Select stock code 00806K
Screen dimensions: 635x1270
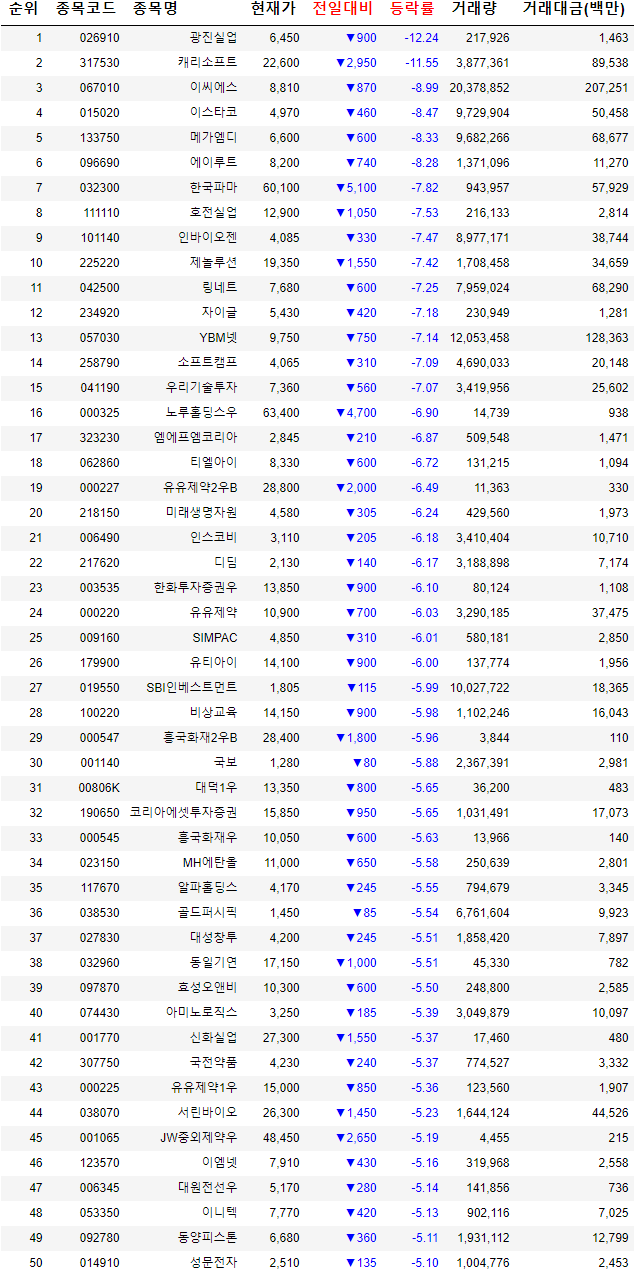point(99,788)
